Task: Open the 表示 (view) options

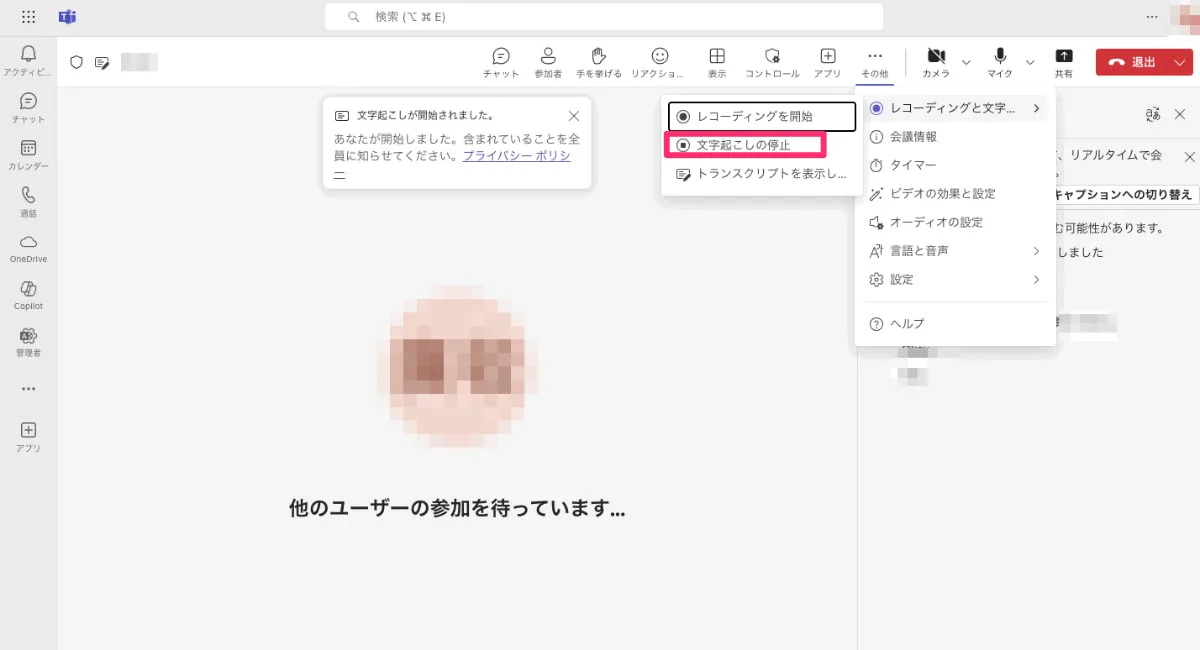Action: 717,61
